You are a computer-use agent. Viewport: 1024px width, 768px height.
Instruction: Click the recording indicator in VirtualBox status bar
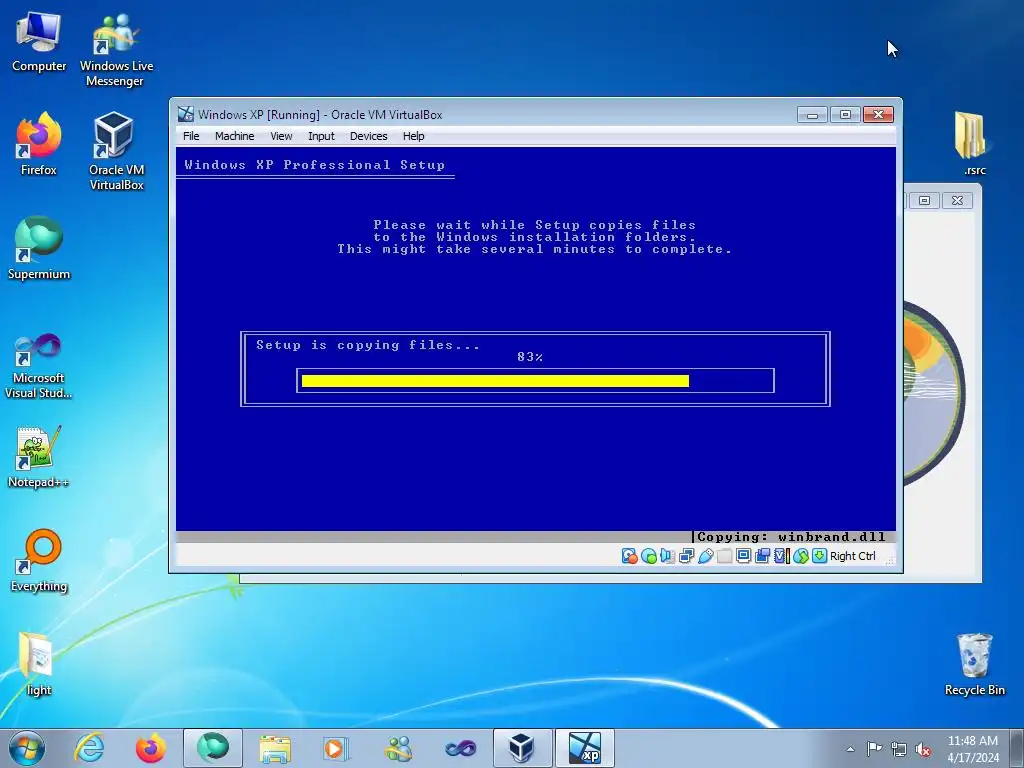pyautogui.click(x=762, y=556)
